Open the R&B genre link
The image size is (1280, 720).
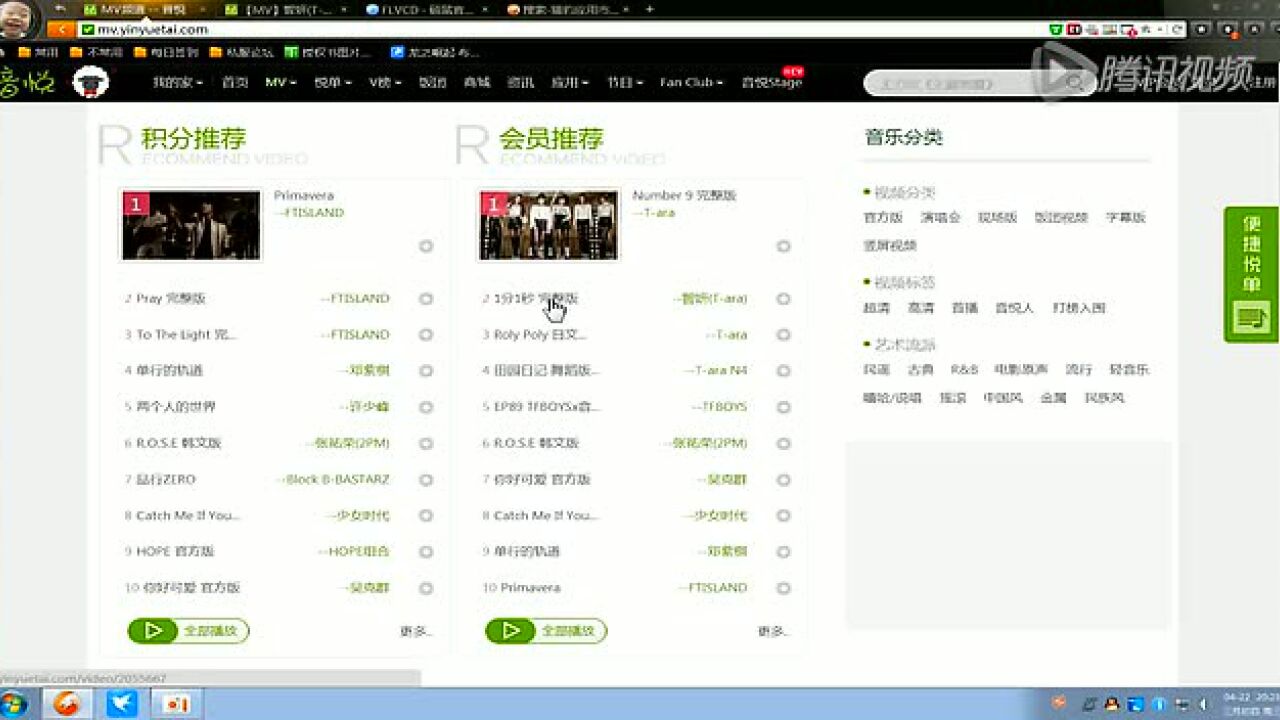click(x=964, y=369)
